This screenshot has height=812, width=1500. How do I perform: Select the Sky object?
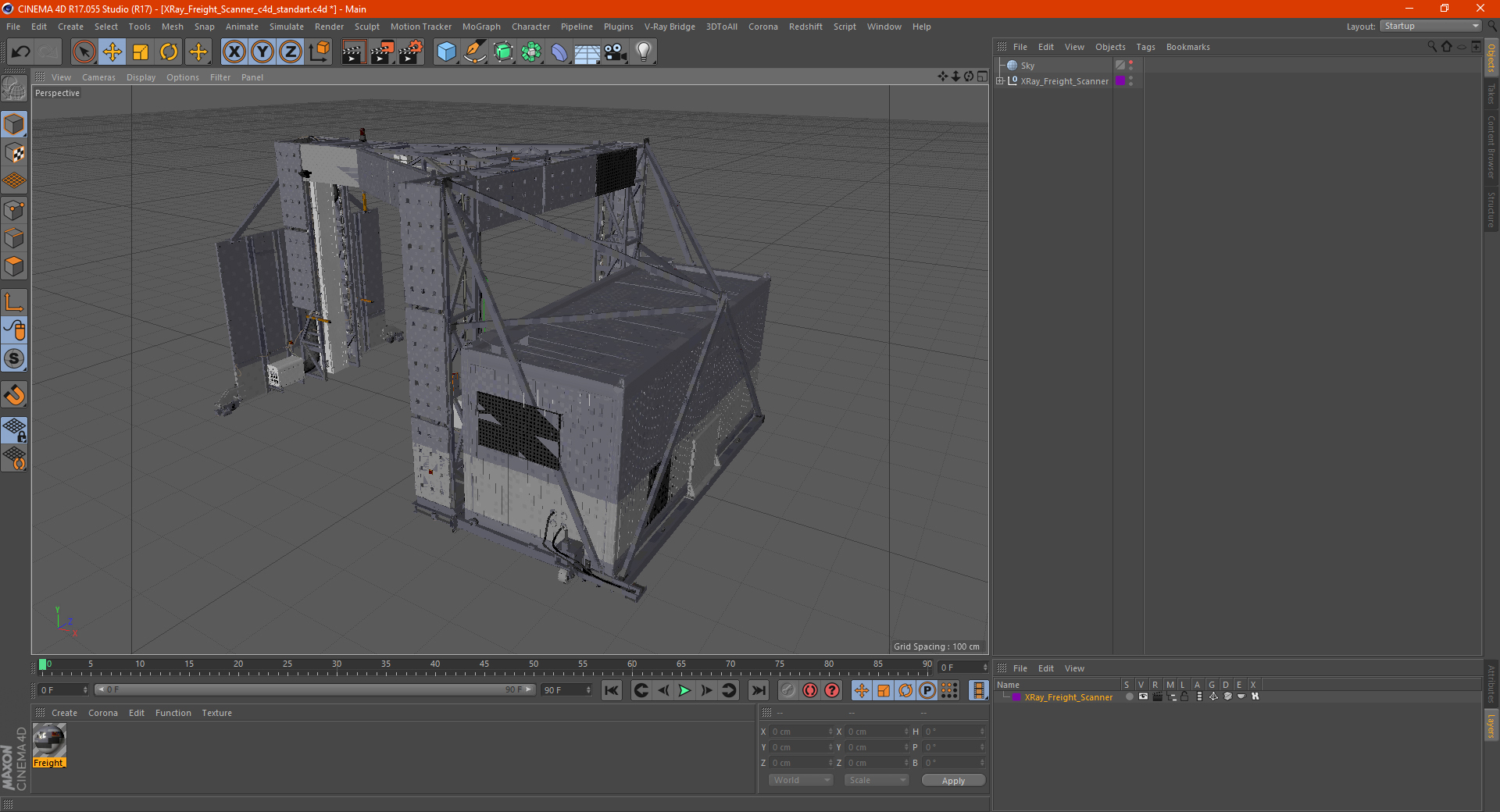tap(1027, 66)
